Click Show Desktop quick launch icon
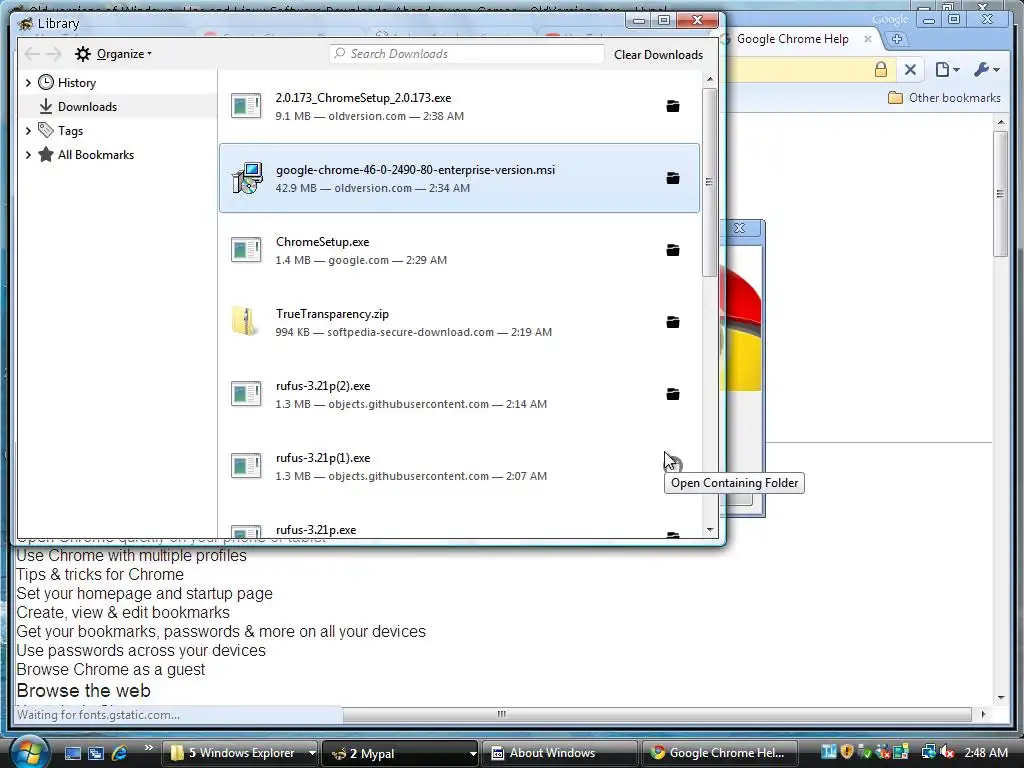This screenshot has width=1024, height=768. point(72,753)
